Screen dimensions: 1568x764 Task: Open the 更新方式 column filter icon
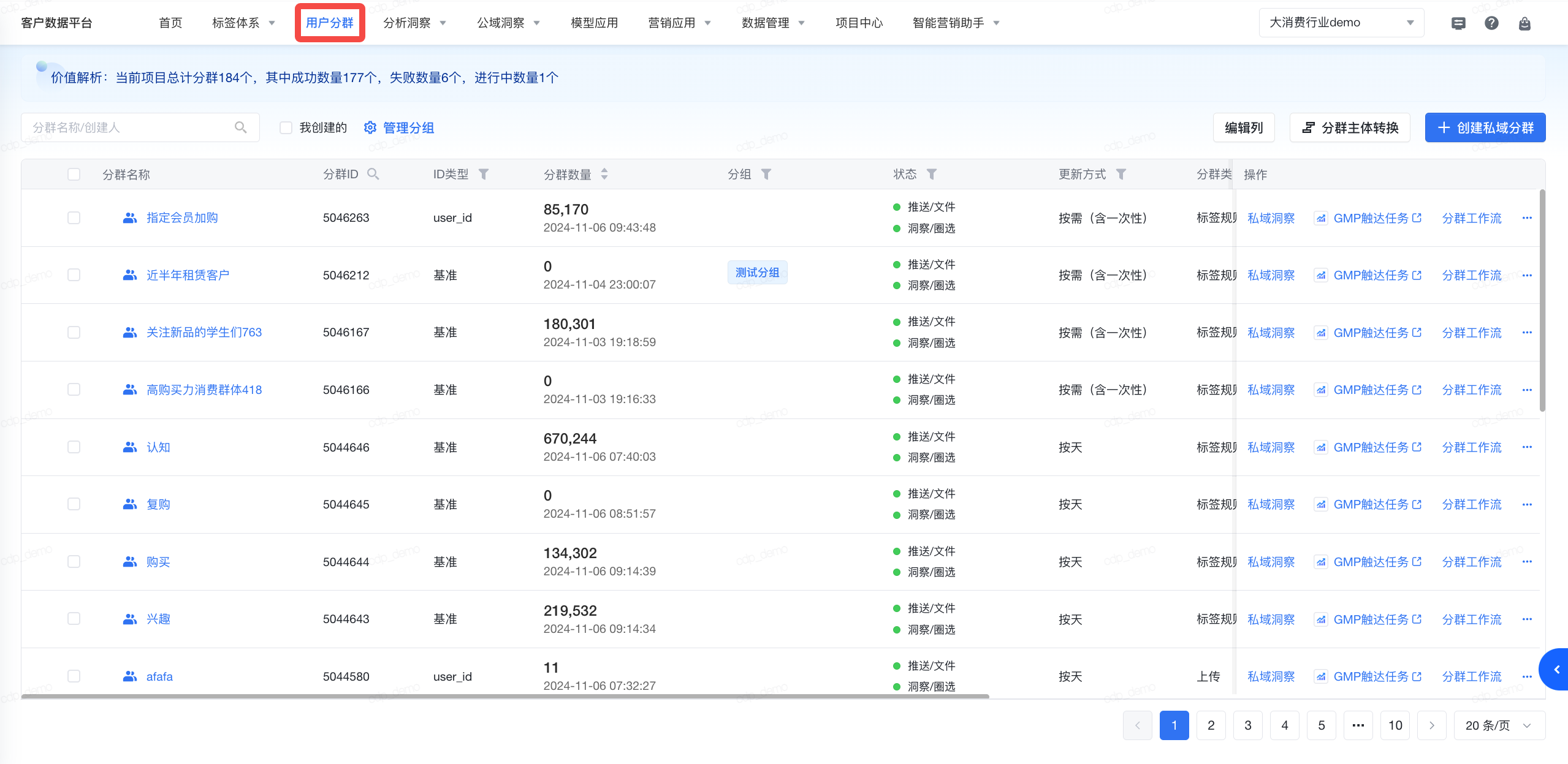tap(1121, 174)
